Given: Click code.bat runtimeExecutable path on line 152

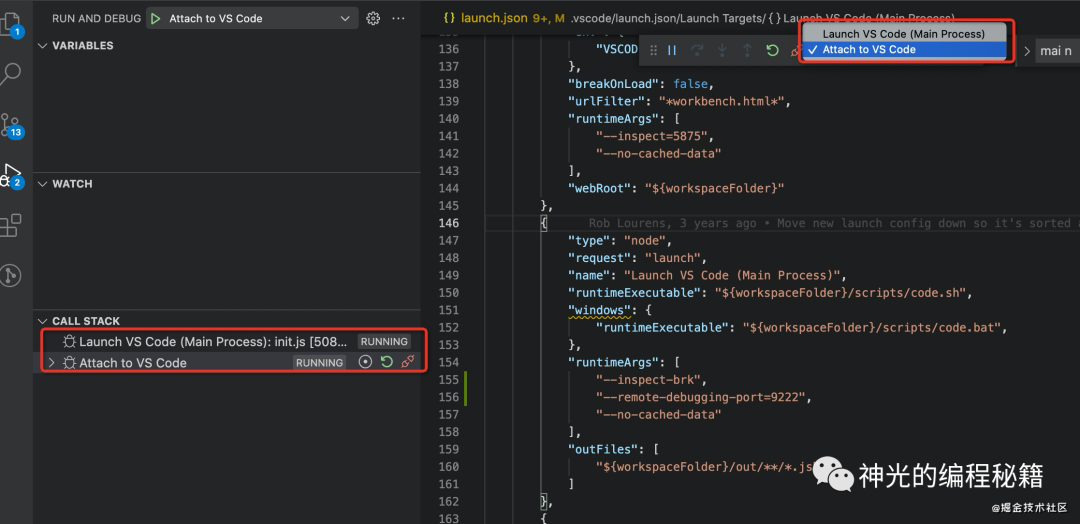Looking at the screenshot, I should pyautogui.click(x=871, y=328).
